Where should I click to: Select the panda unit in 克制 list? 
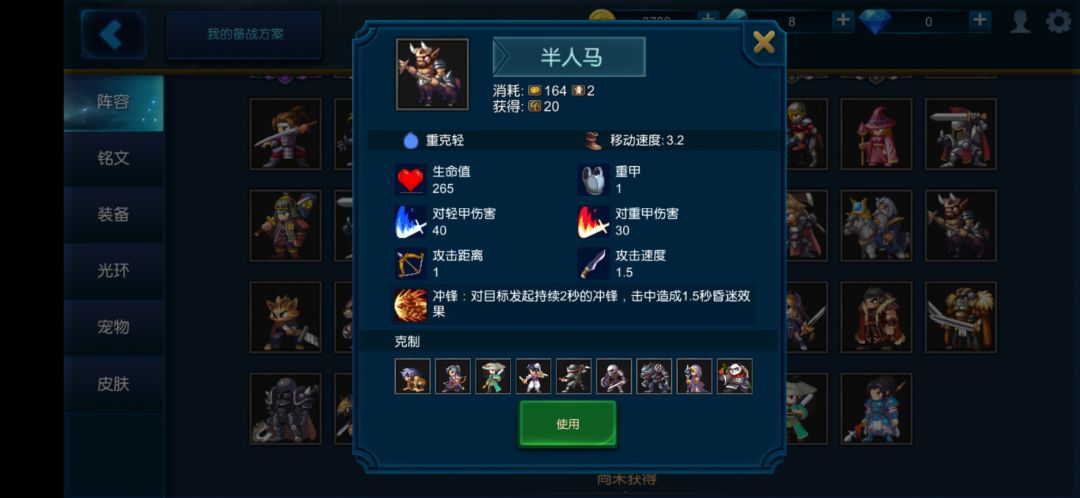(x=734, y=376)
